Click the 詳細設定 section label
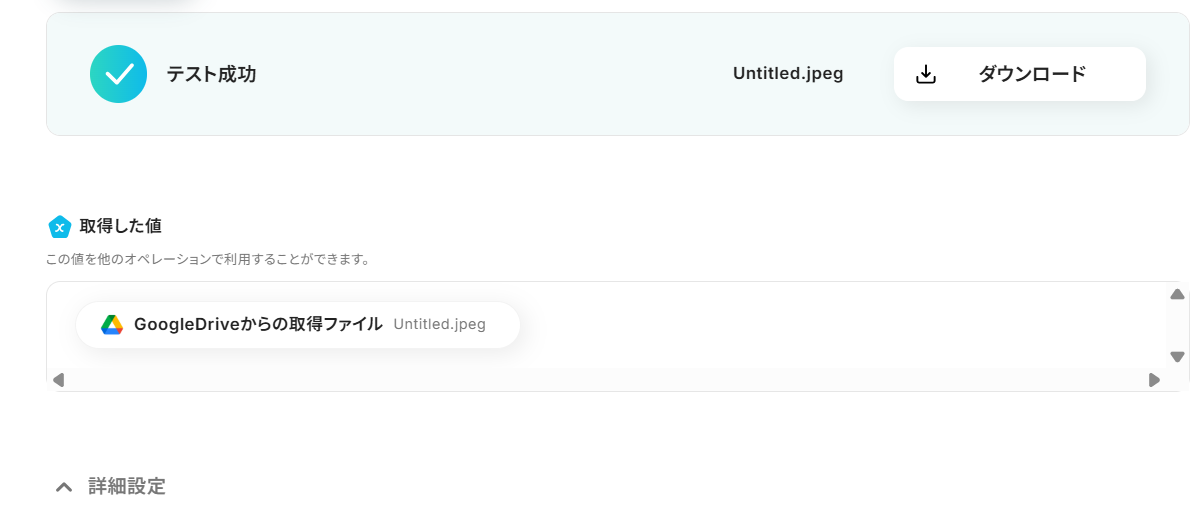Image resolution: width=1193 pixels, height=530 pixels. coord(127,487)
